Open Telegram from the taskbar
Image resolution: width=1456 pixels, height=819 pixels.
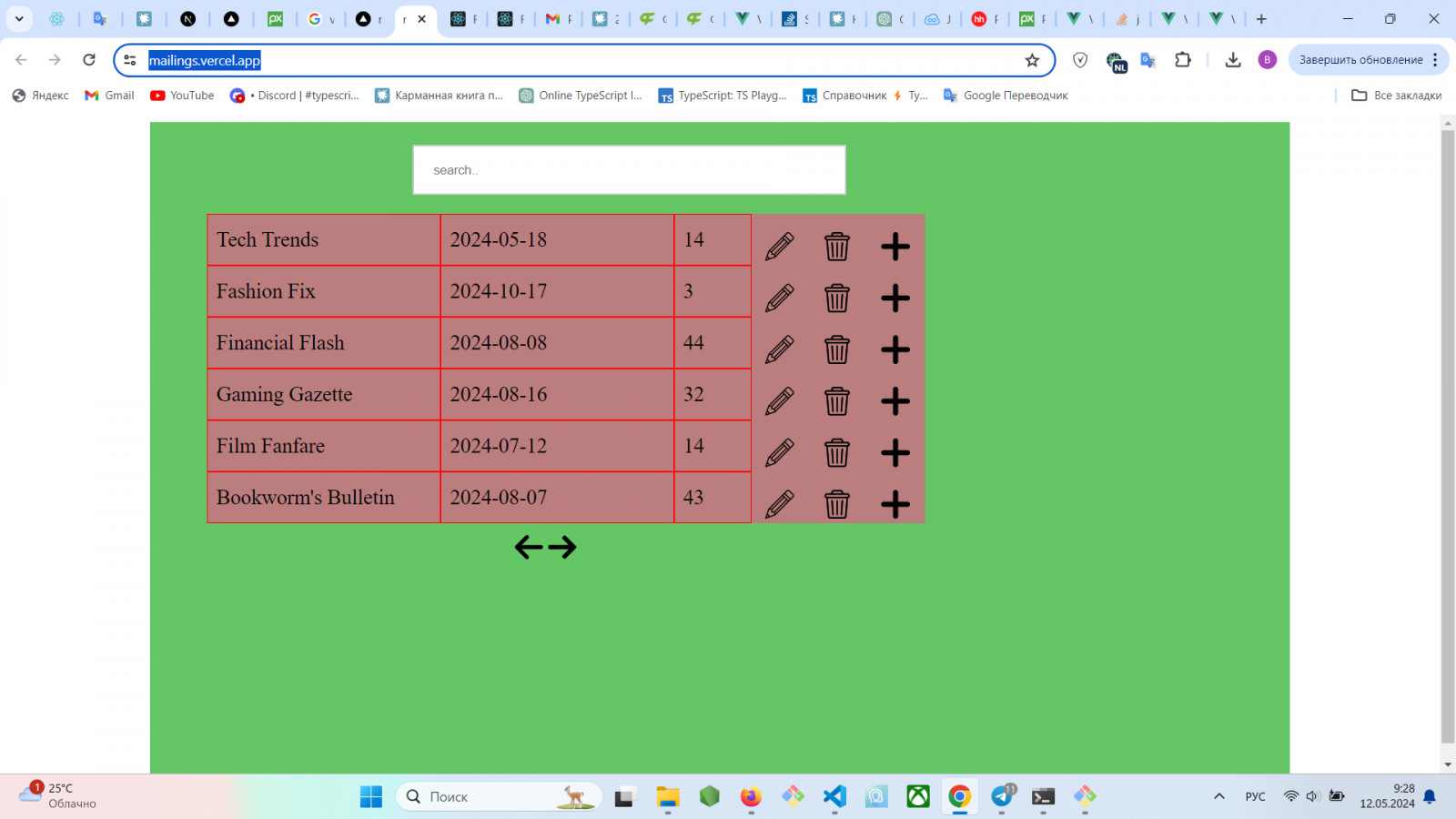1002,797
